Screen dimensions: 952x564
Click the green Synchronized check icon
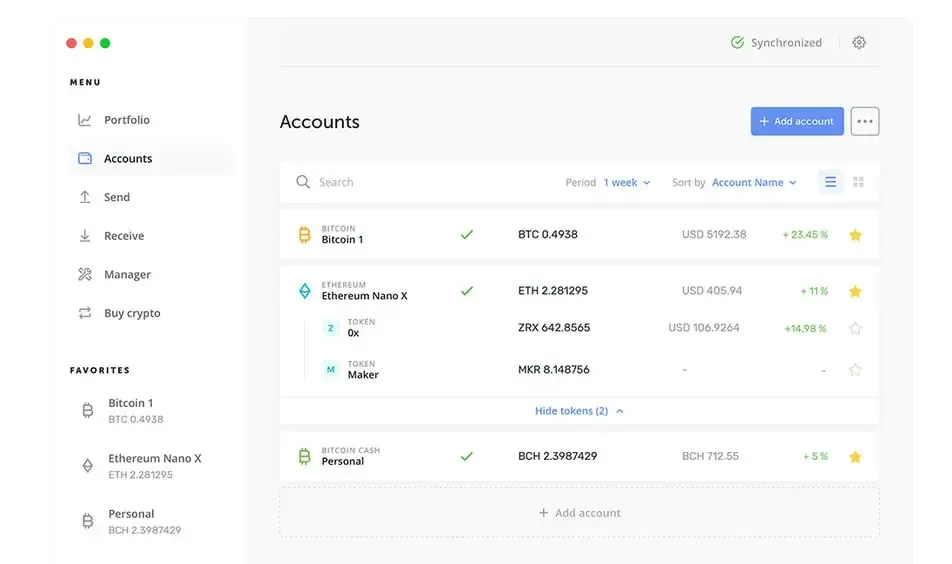point(737,42)
